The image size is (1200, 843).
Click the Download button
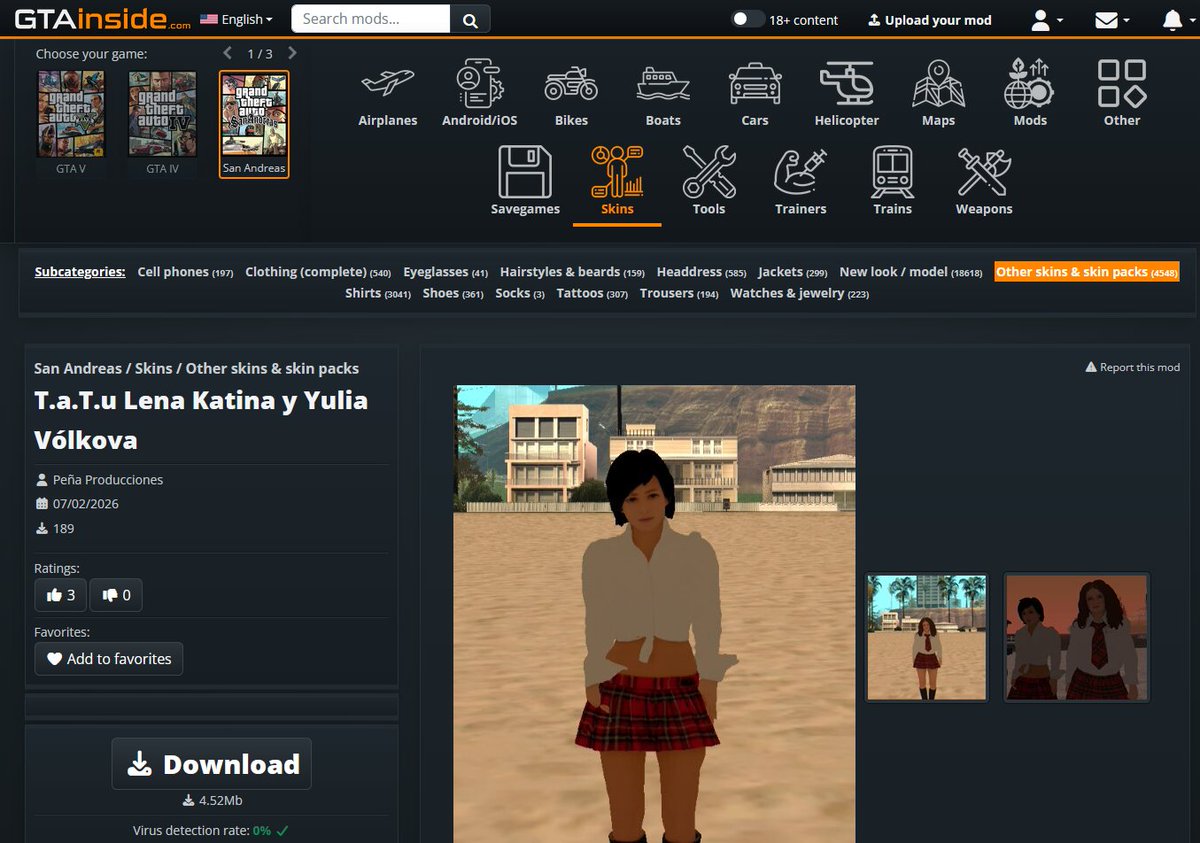coord(212,764)
